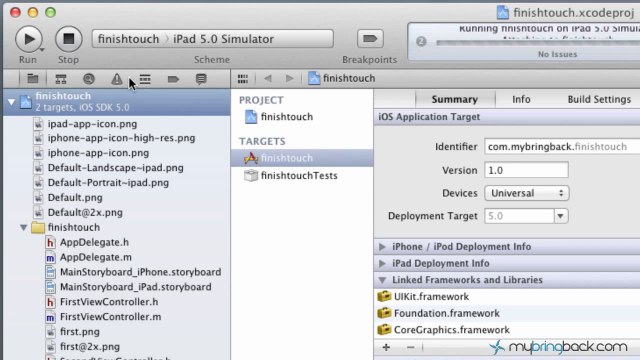Screen dimensions: 640x360
Task: Open FirstViewController.h
Action: coord(109,302)
